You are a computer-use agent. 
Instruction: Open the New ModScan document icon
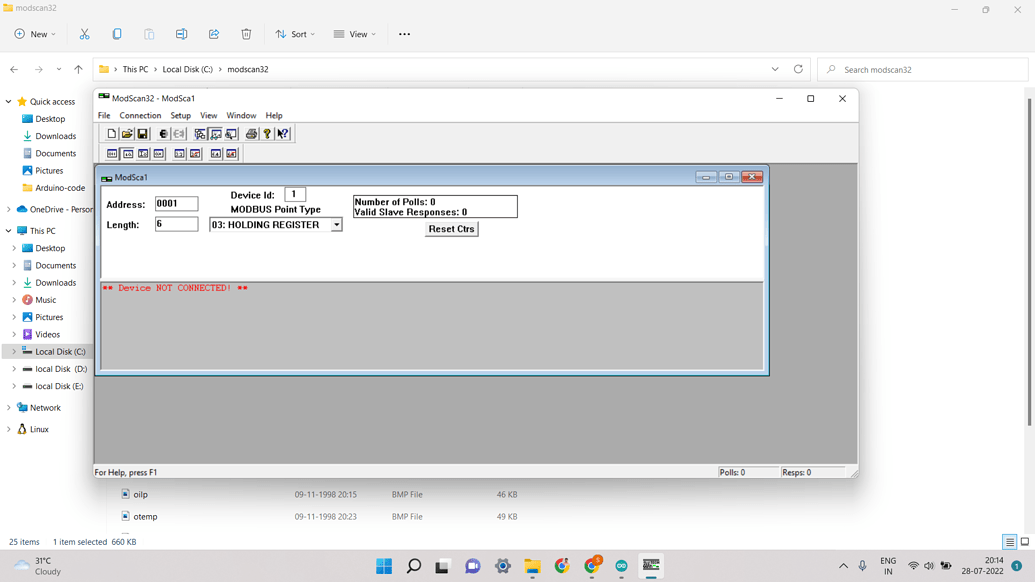(111, 133)
